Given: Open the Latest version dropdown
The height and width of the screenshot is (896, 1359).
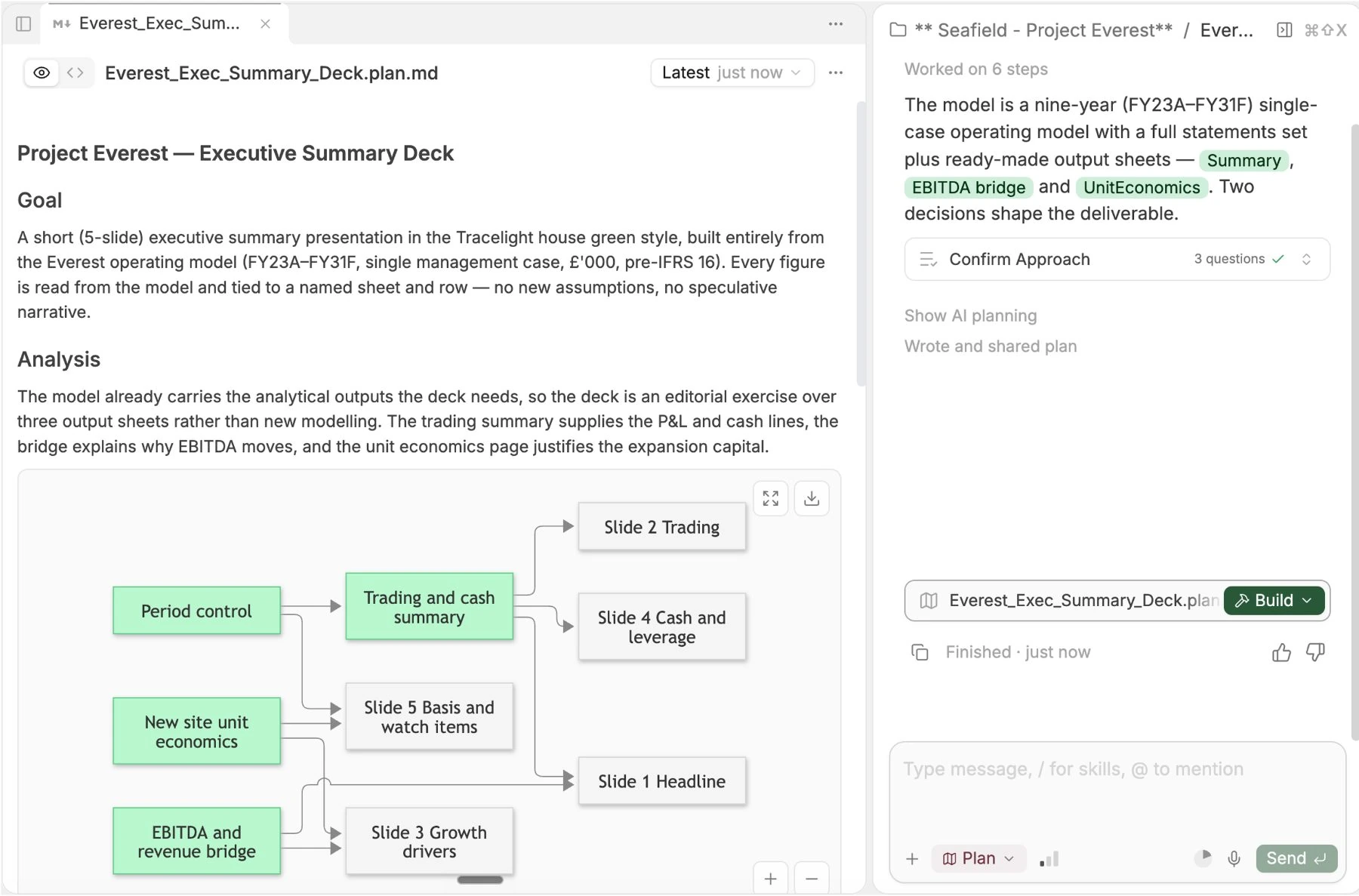Looking at the screenshot, I should (732, 73).
